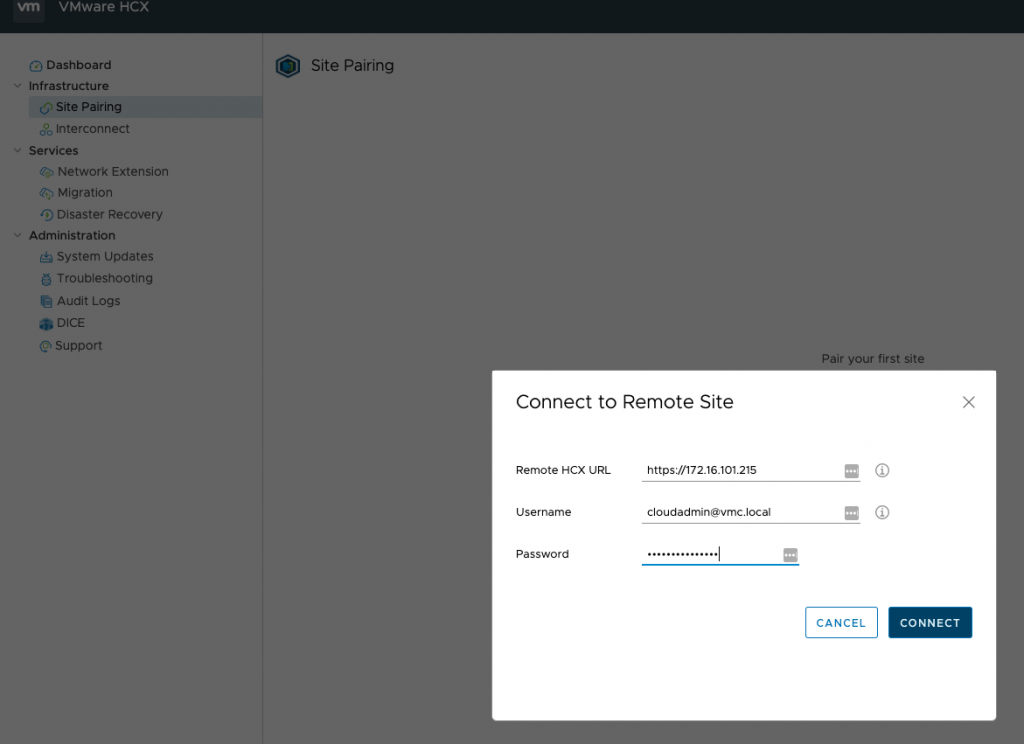
Task: Click 'Pair your first site' text
Action: pos(872,359)
